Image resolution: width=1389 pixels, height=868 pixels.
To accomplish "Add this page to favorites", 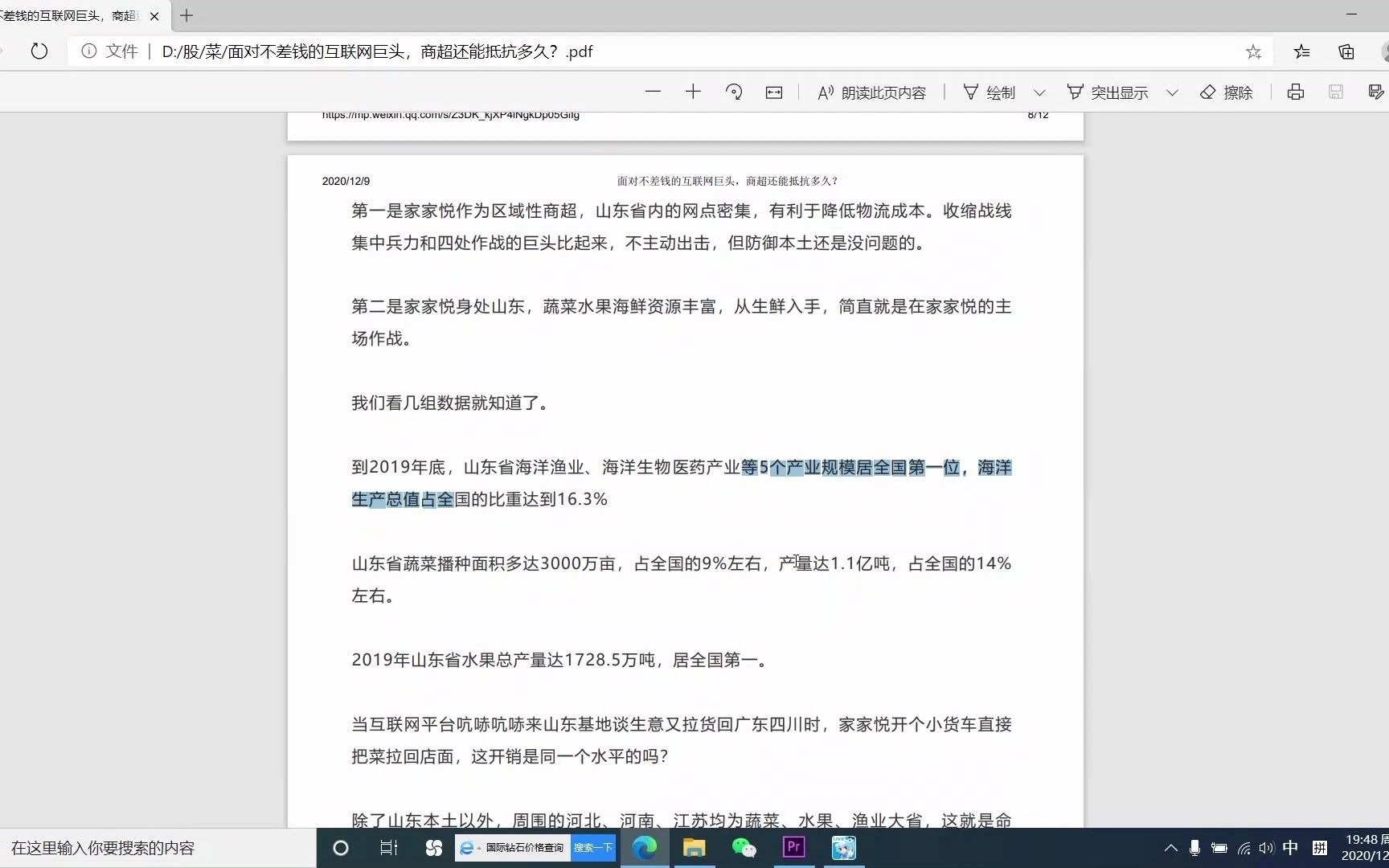I will pyautogui.click(x=1253, y=51).
